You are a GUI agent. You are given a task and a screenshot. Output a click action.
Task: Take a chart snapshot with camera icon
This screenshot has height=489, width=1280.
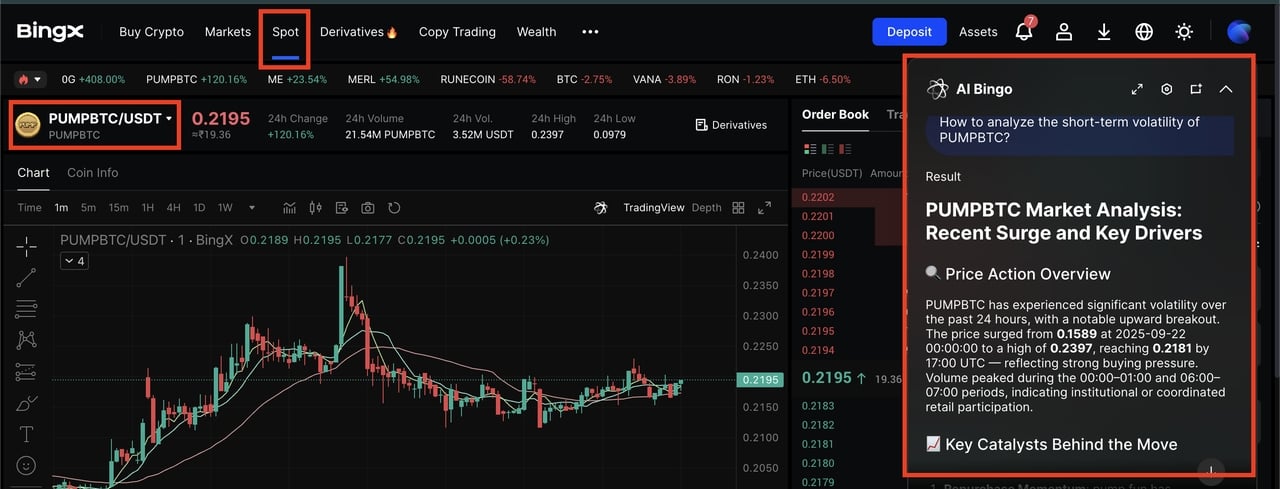tap(368, 208)
